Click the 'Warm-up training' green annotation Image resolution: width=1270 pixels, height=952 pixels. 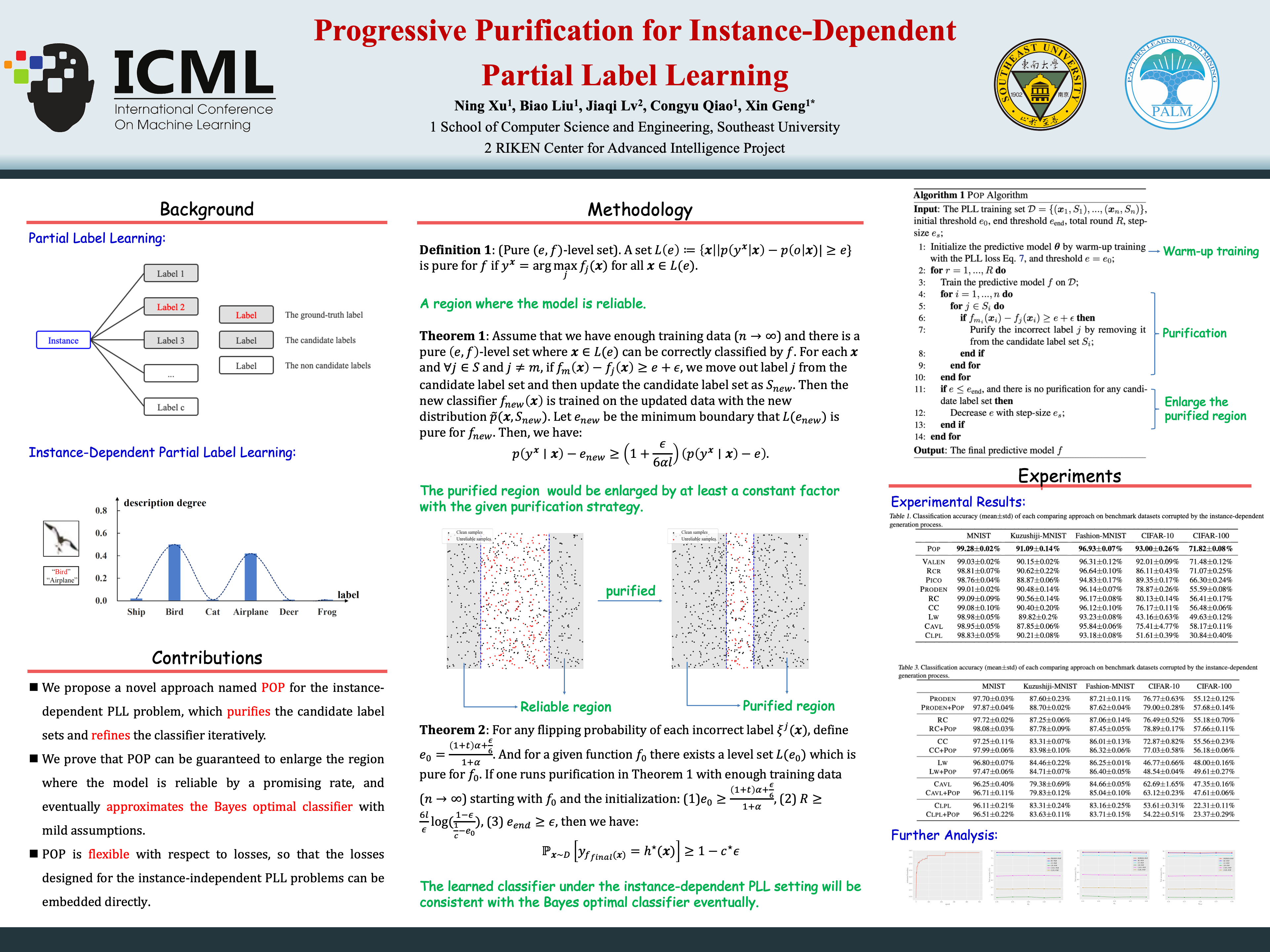[x=1210, y=251]
